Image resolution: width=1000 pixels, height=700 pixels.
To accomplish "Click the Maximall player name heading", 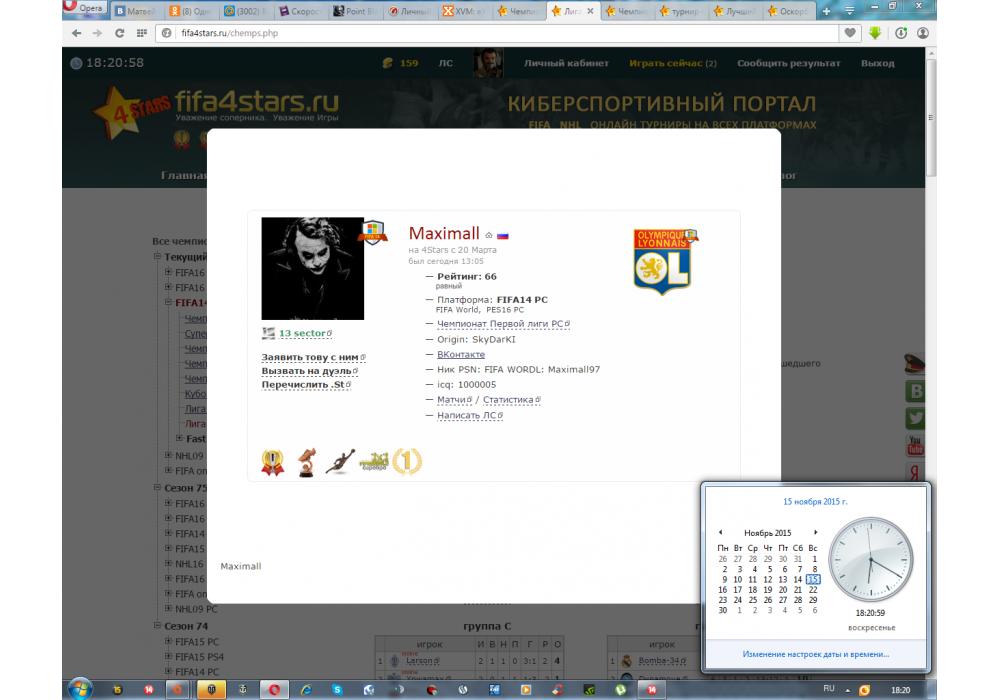I will 444,233.
